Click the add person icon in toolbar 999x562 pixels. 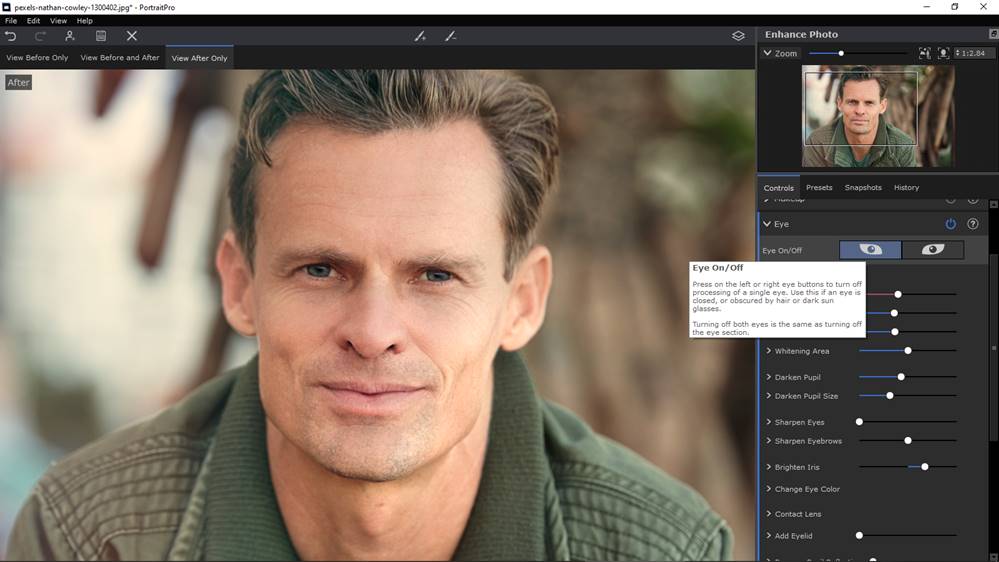click(70, 36)
